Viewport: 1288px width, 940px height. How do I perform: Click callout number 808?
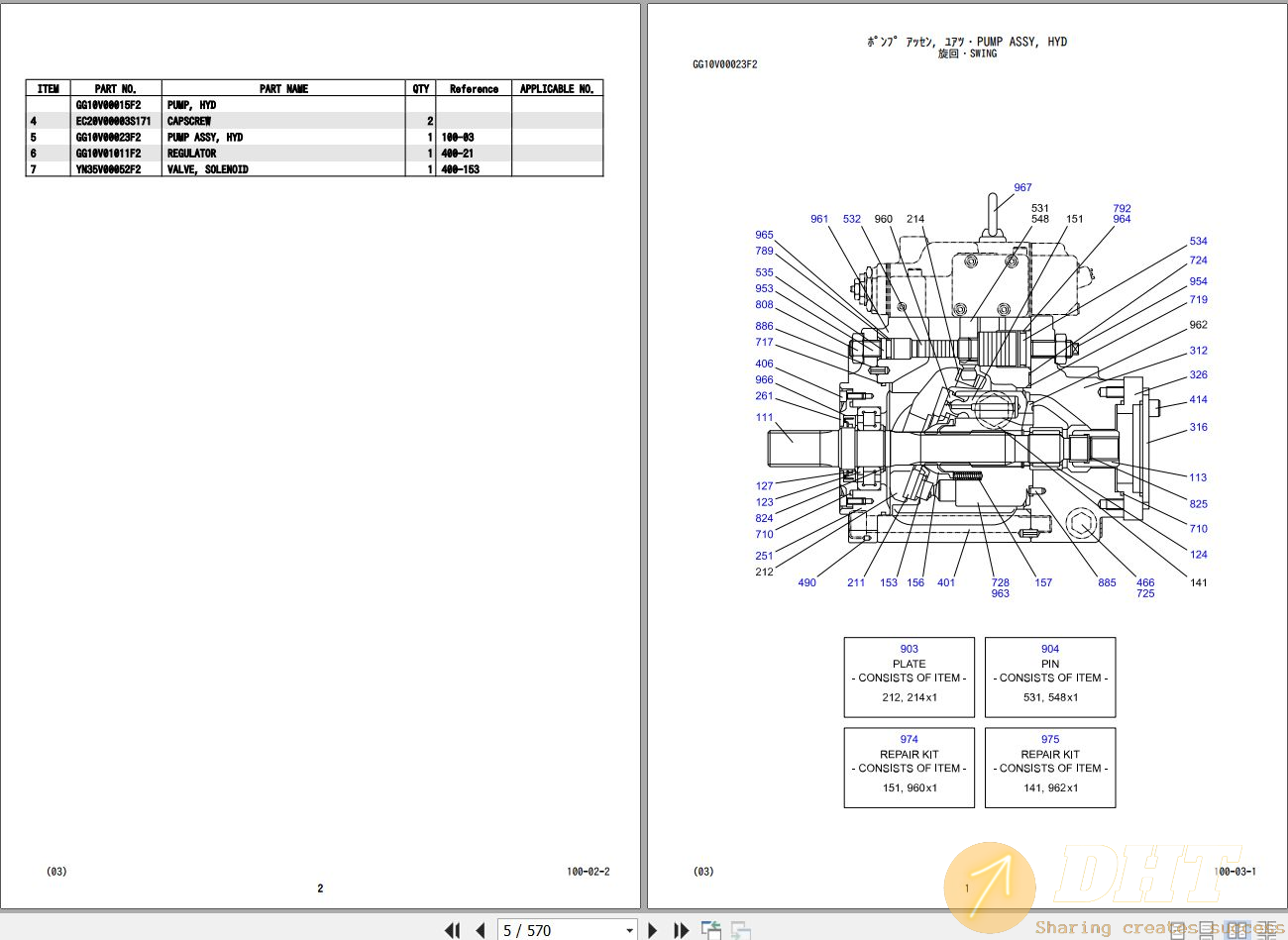pos(764,305)
